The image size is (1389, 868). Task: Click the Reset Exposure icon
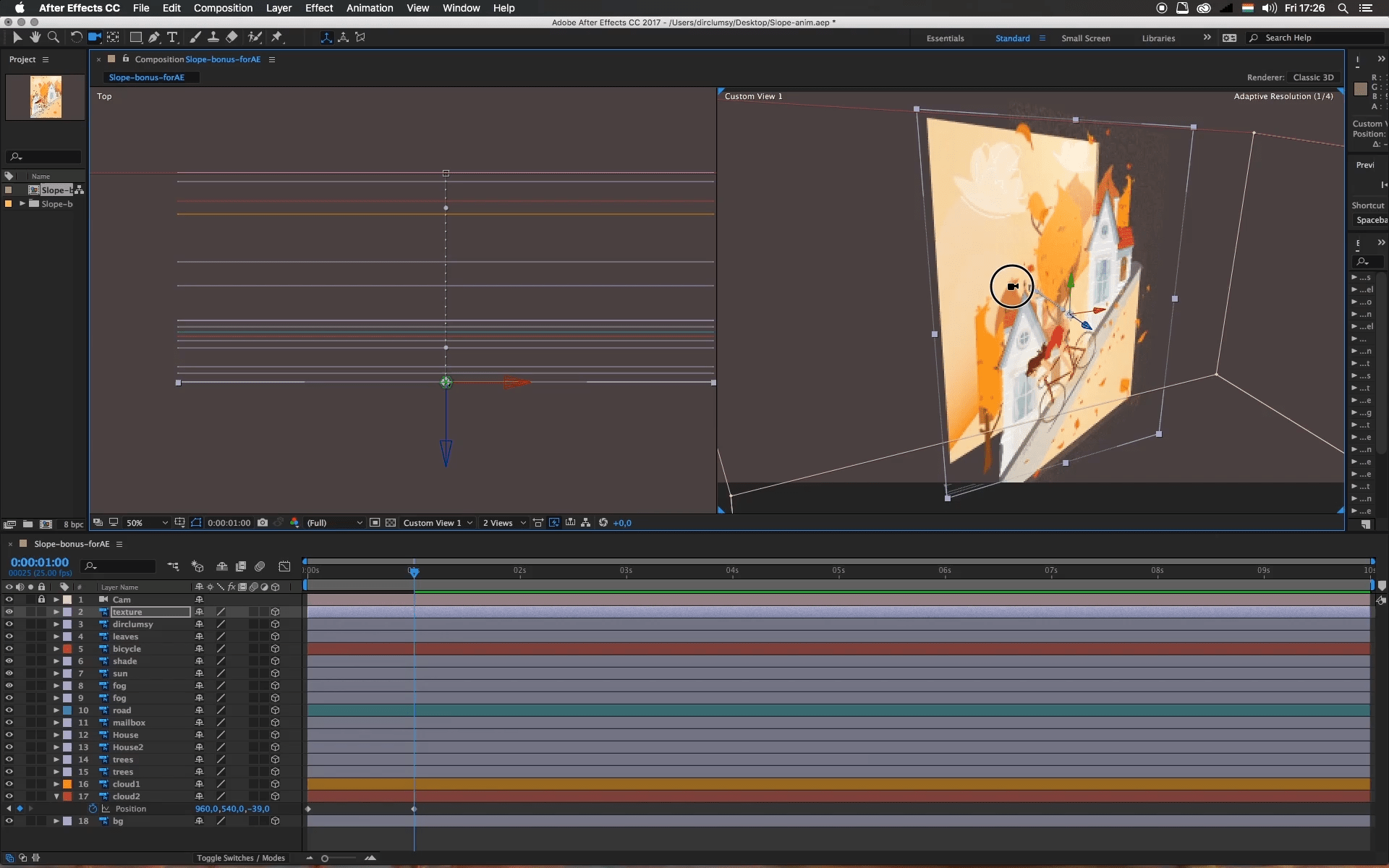603,523
